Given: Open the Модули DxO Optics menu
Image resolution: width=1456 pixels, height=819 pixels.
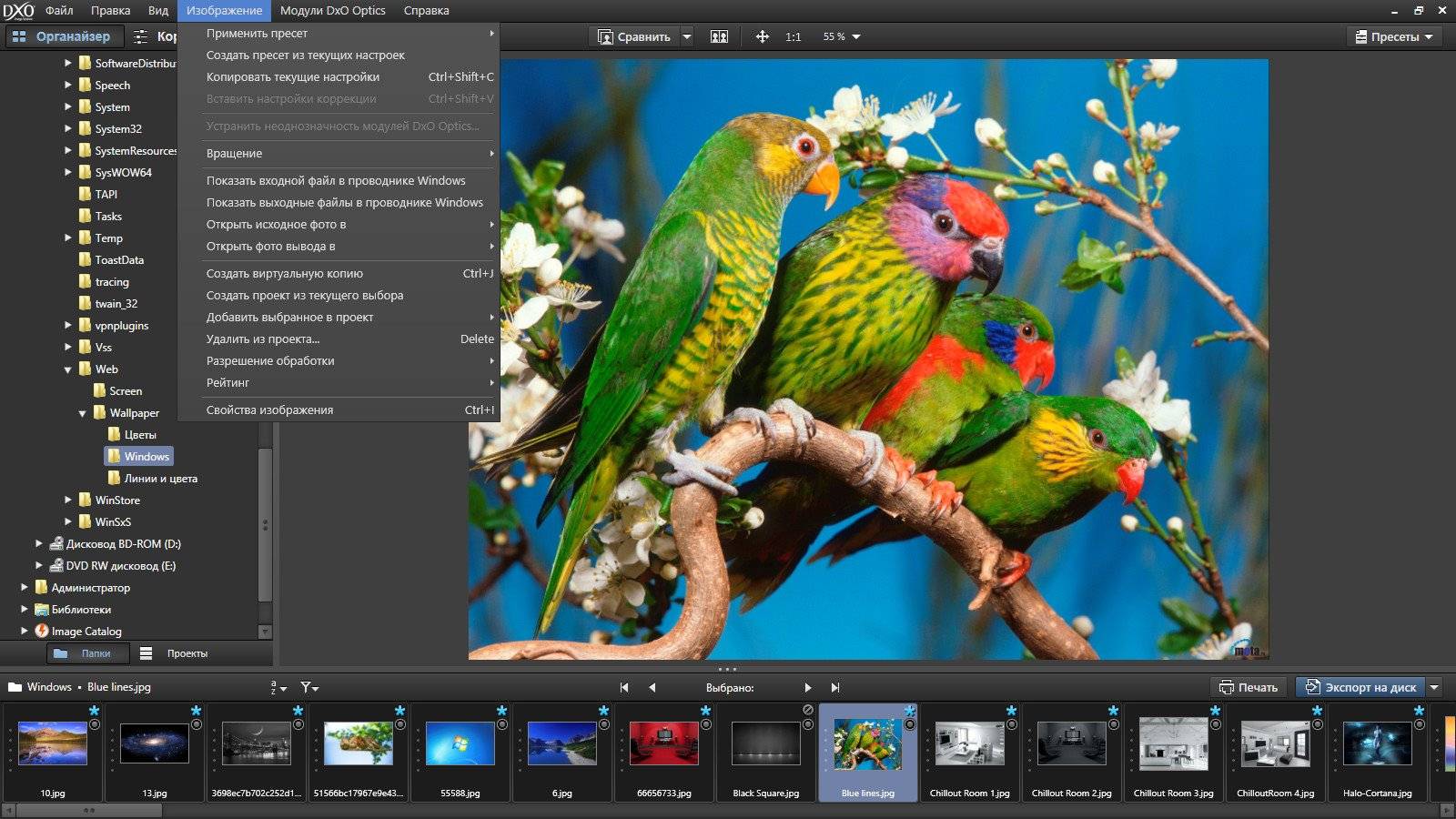Looking at the screenshot, I should point(332,11).
